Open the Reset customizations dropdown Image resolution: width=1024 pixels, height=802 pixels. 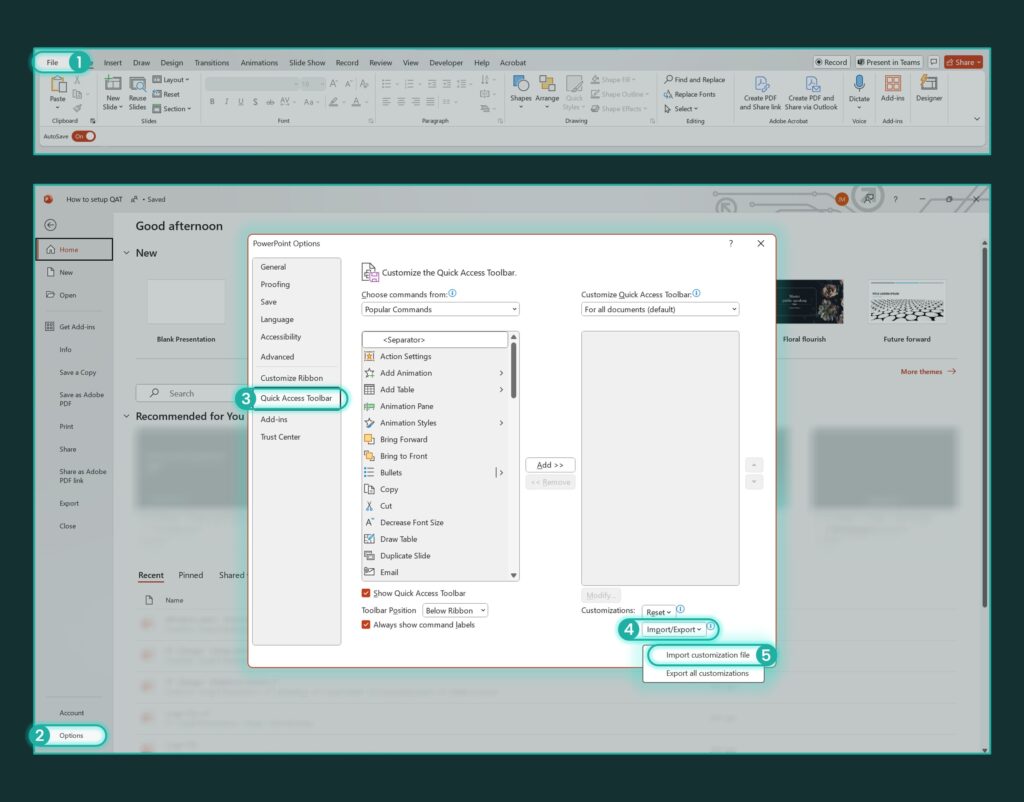click(x=658, y=612)
